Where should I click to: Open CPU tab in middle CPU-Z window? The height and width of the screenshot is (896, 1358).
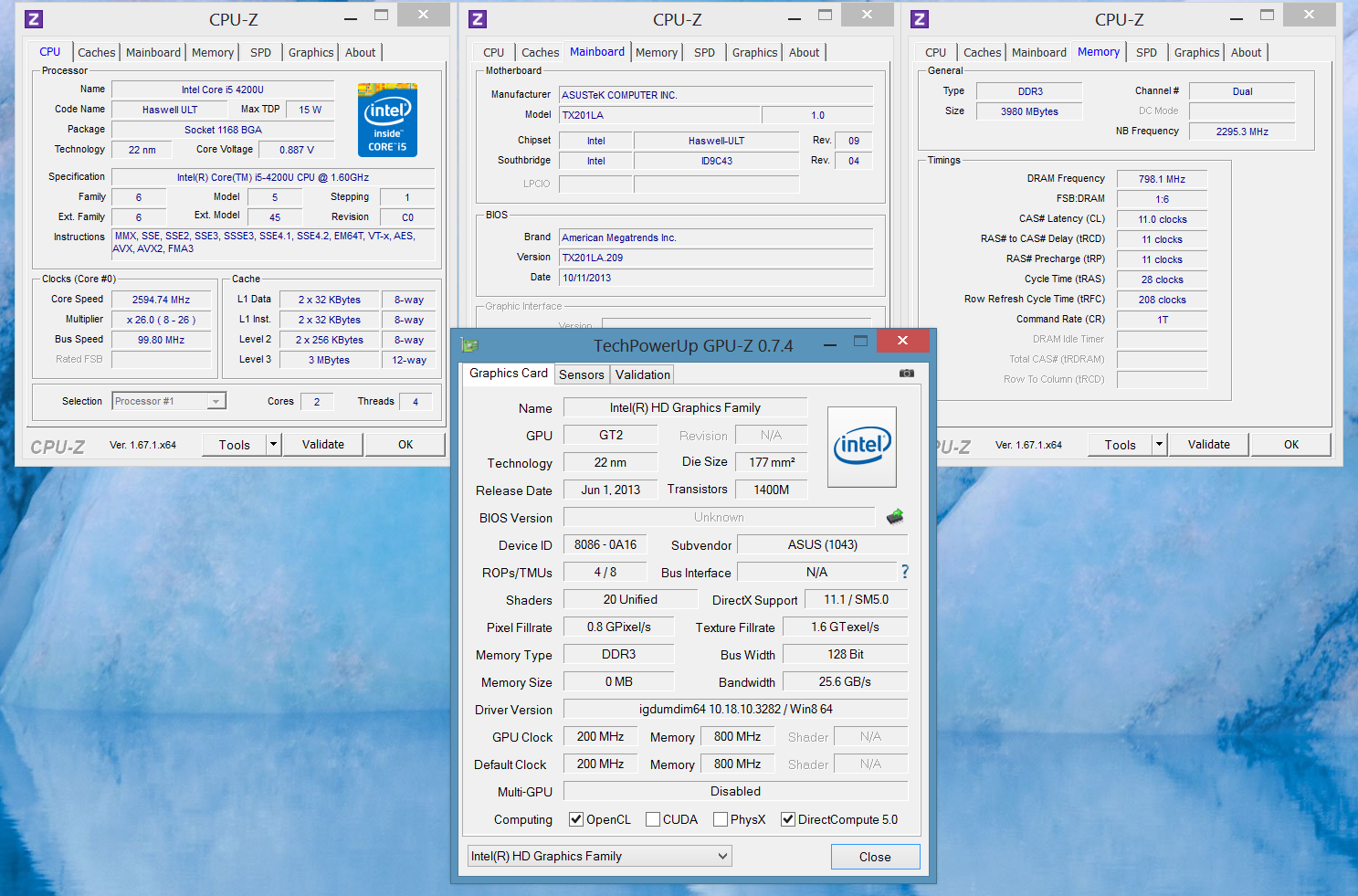pos(493,52)
